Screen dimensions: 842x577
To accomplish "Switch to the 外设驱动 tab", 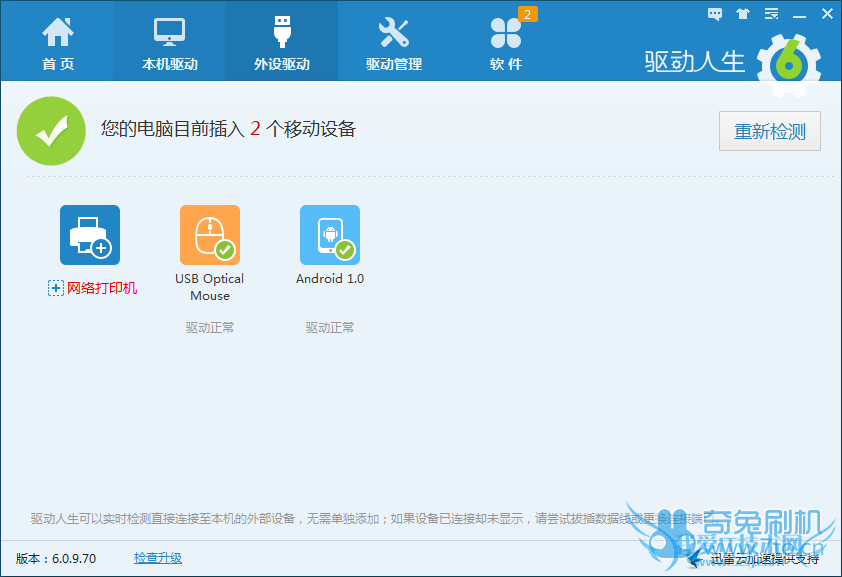I will [282, 42].
